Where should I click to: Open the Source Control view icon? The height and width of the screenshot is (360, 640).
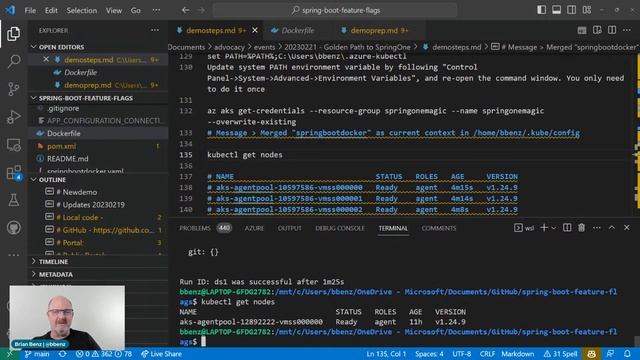click(13, 89)
